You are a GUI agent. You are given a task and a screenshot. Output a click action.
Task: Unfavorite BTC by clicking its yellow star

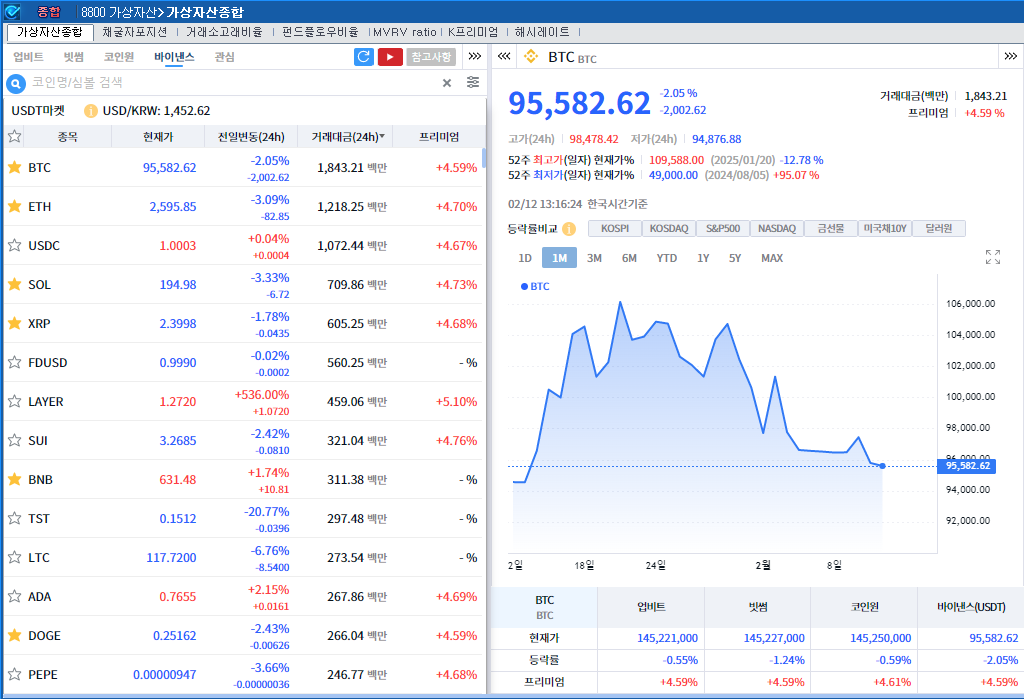click(x=15, y=168)
